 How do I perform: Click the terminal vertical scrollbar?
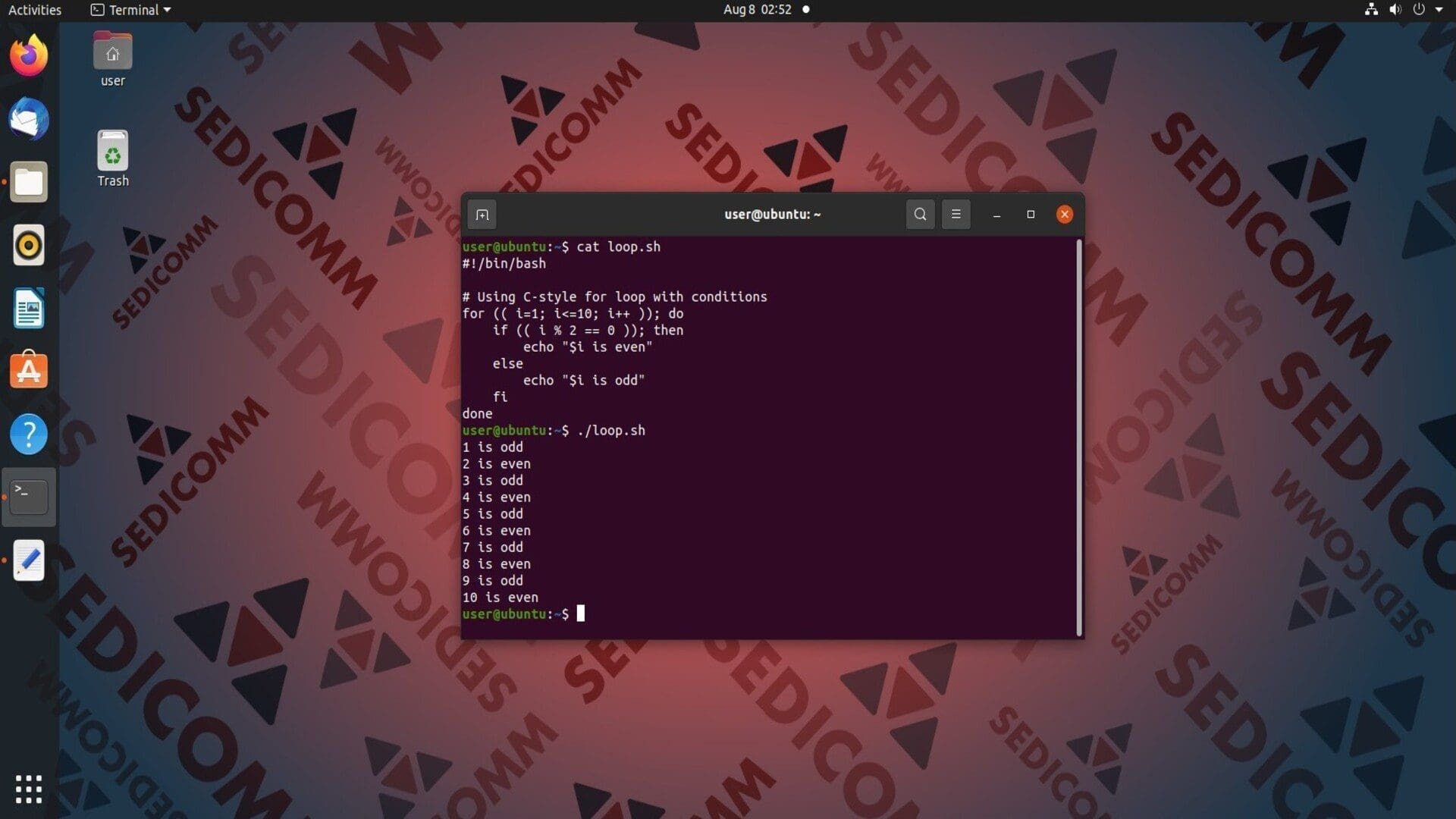tap(1078, 438)
